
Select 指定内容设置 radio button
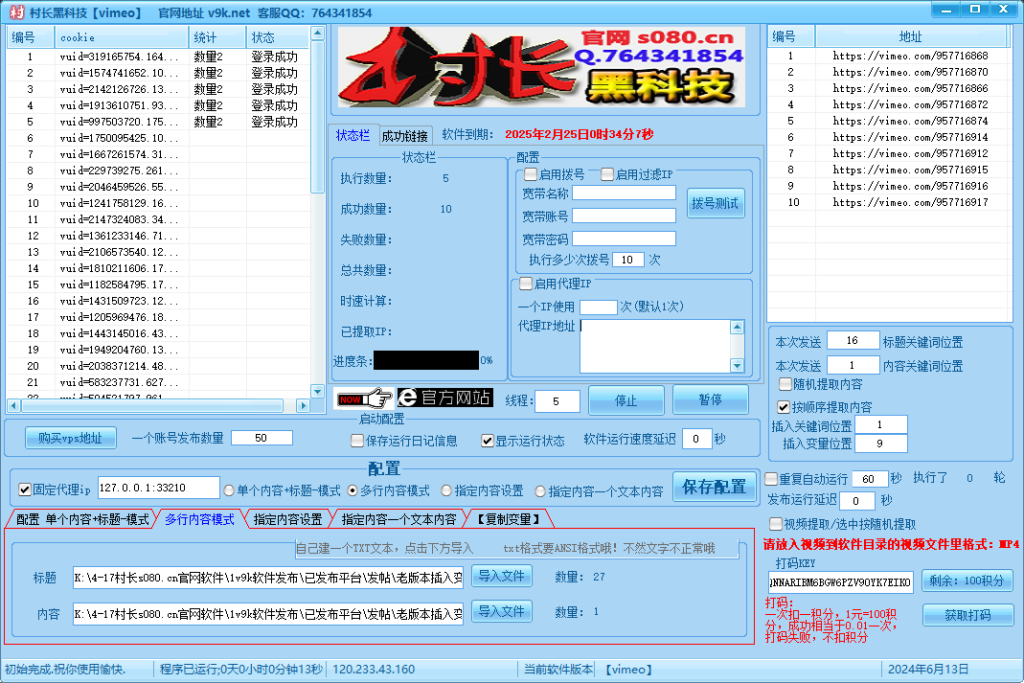(446, 490)
